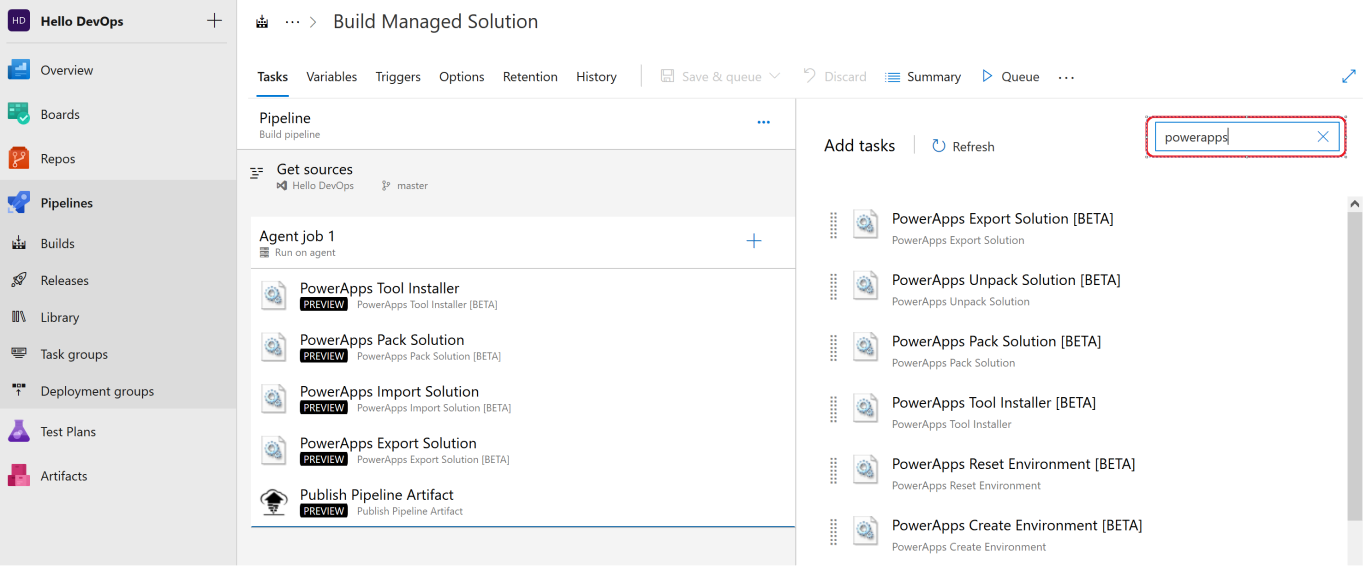Click the Add tasks list scrollbar
The width and height of the screenshot is (1366, 570).
(1355, 365)
